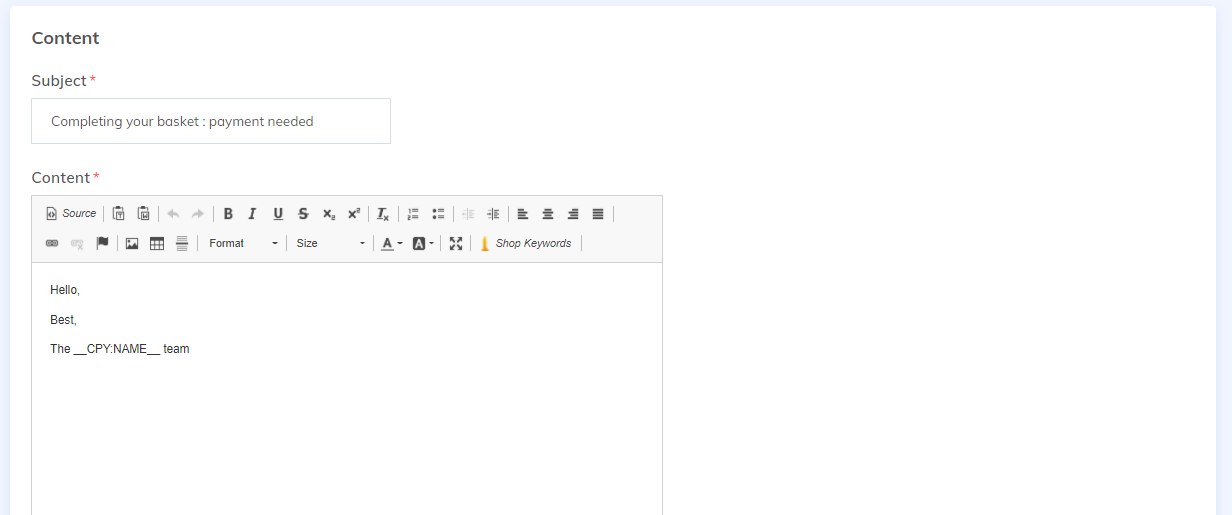Maximize the editor to fullscreen
The height and width of the screenshot is (515, 1232).
[x=456, y=244]
